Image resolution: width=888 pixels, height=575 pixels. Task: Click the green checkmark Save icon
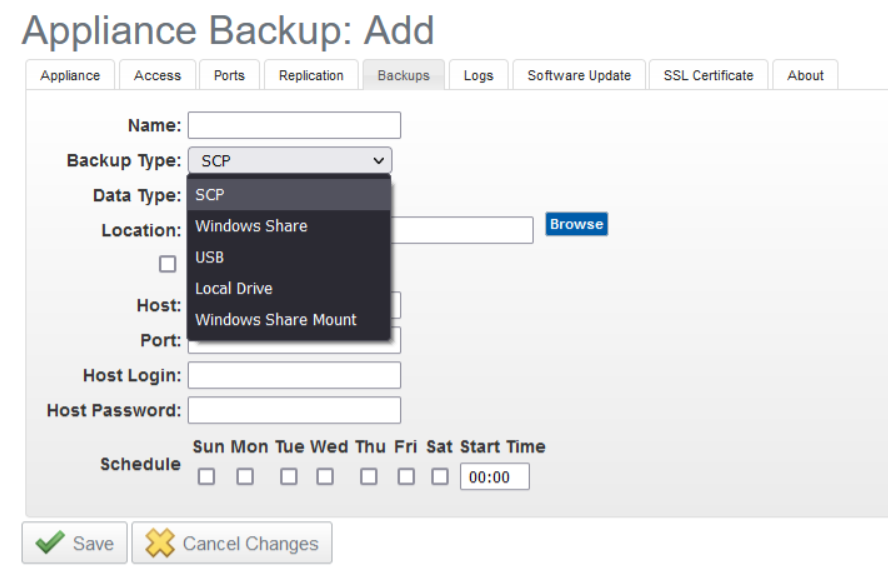coord(50,544)
